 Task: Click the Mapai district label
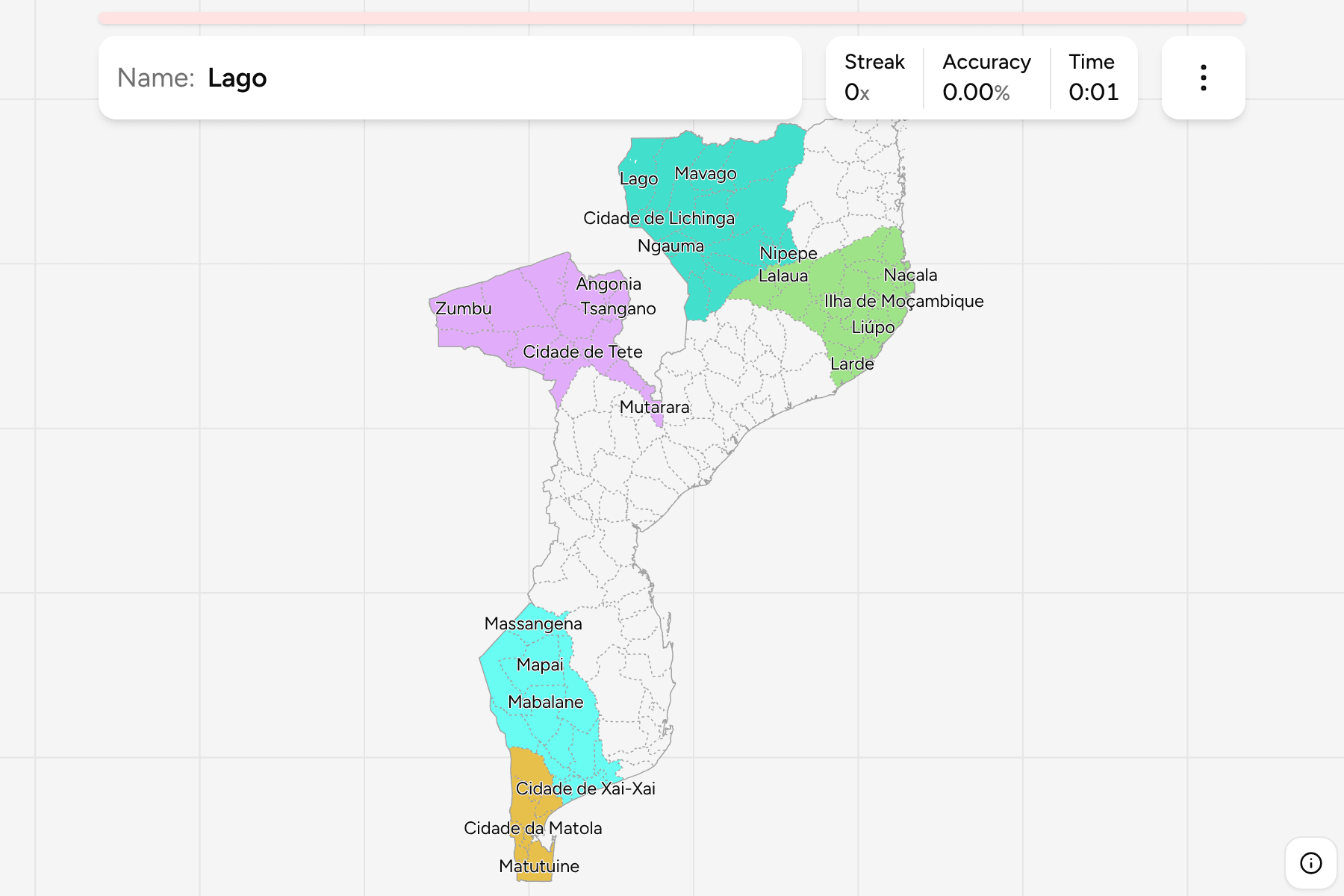pyautogui.click(x=540, y=665)
